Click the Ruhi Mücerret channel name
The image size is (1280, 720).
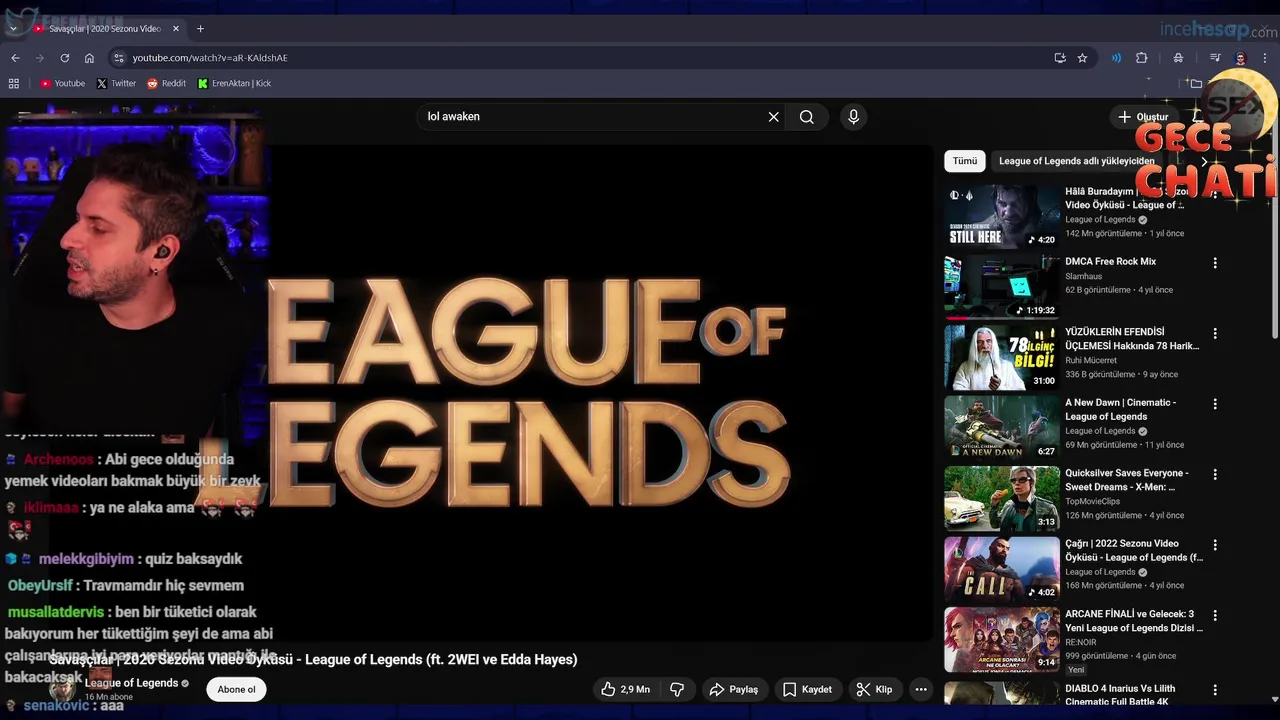point(1091,360)
